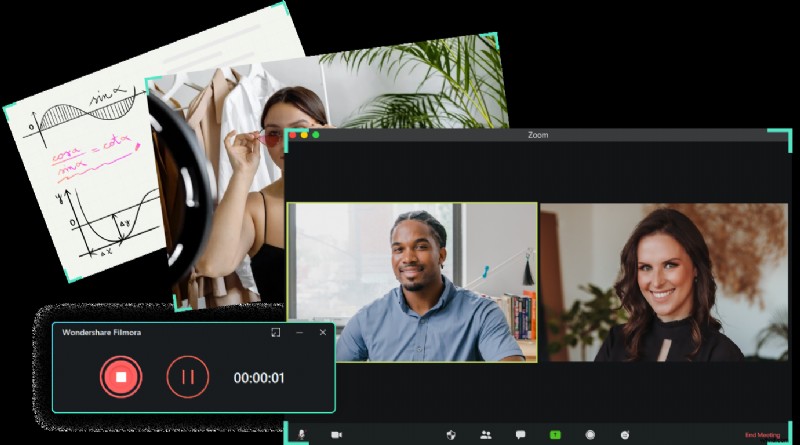
Task: Mute the microphone in Zoom
Action: coord(301,435)
